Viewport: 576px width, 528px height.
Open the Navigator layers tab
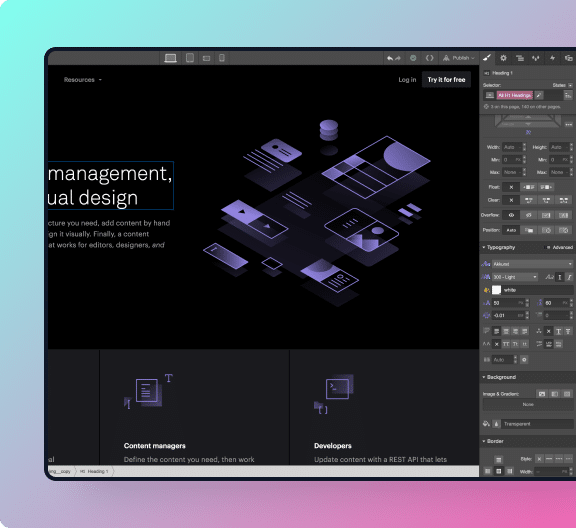[520, 58]
